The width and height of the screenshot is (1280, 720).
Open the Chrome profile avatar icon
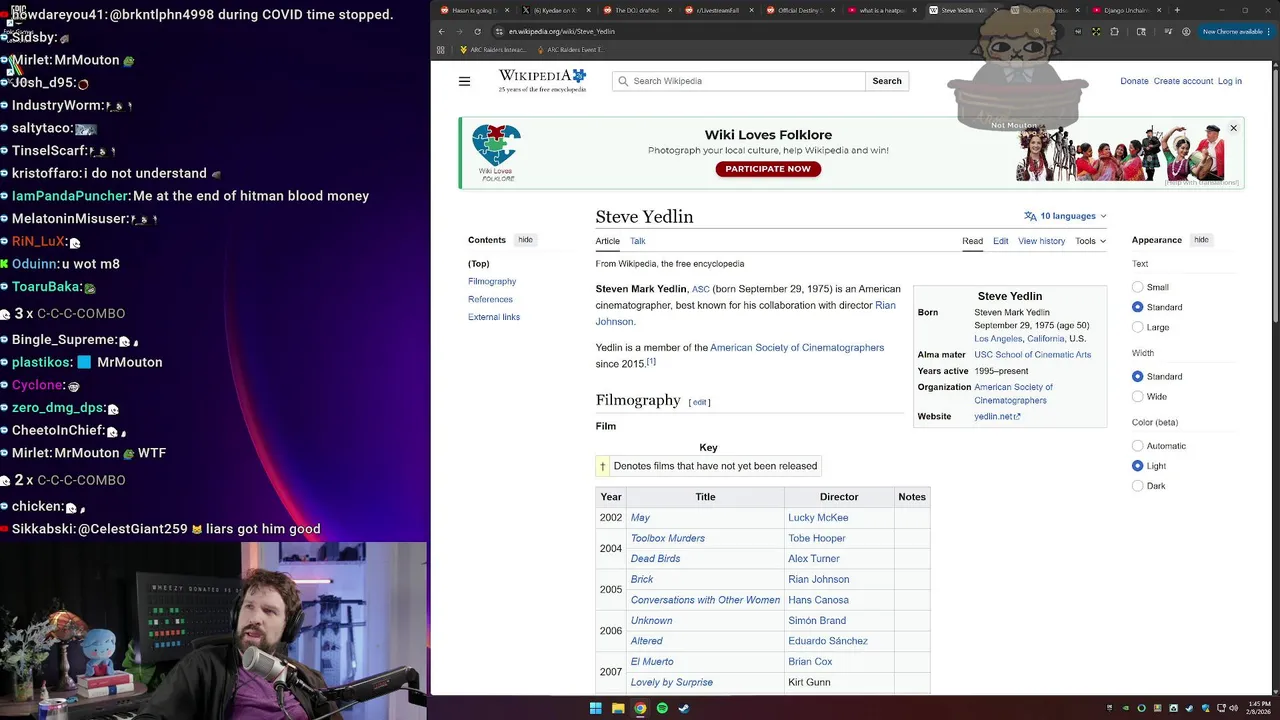tap(1186, 31)
